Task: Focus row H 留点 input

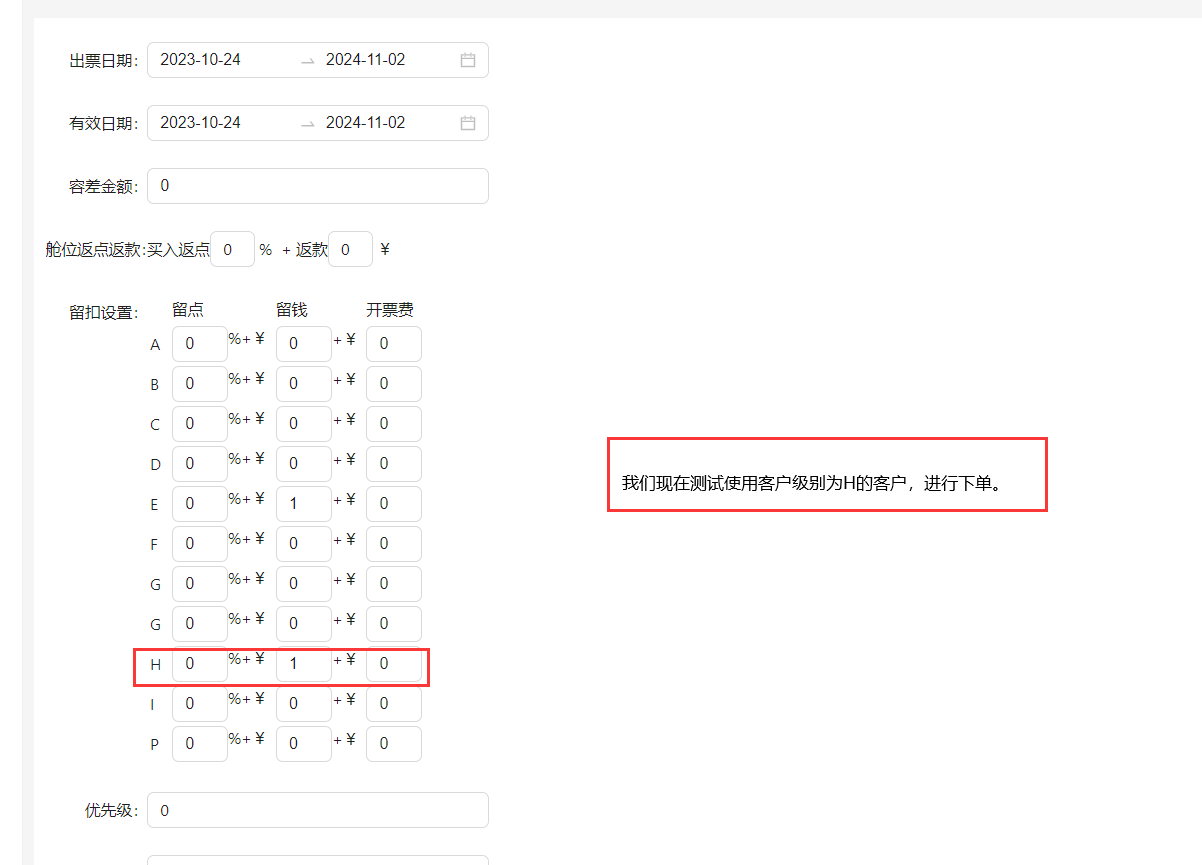Action: click(200, 664)
